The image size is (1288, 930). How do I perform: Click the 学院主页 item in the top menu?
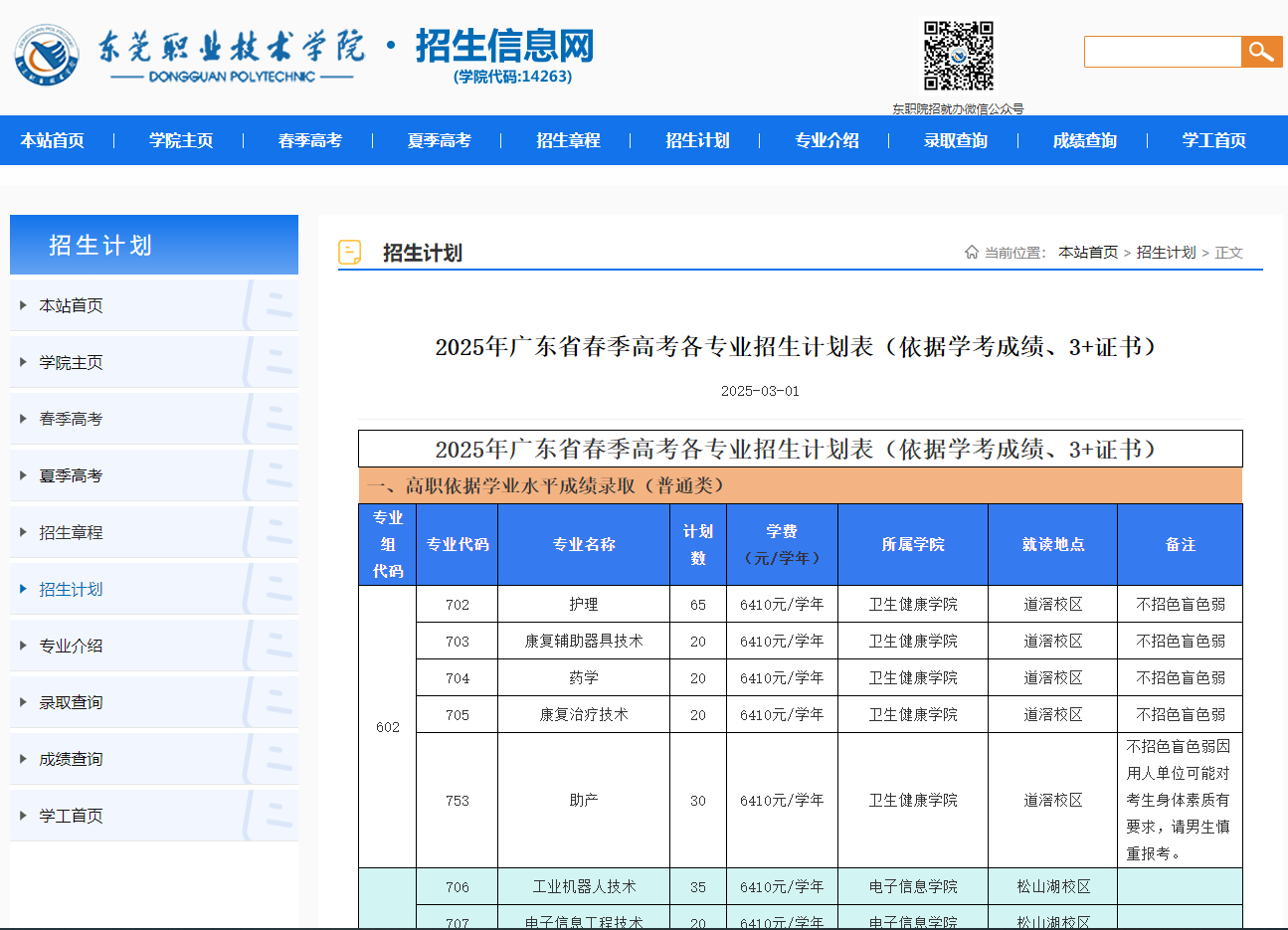point(180,140)
